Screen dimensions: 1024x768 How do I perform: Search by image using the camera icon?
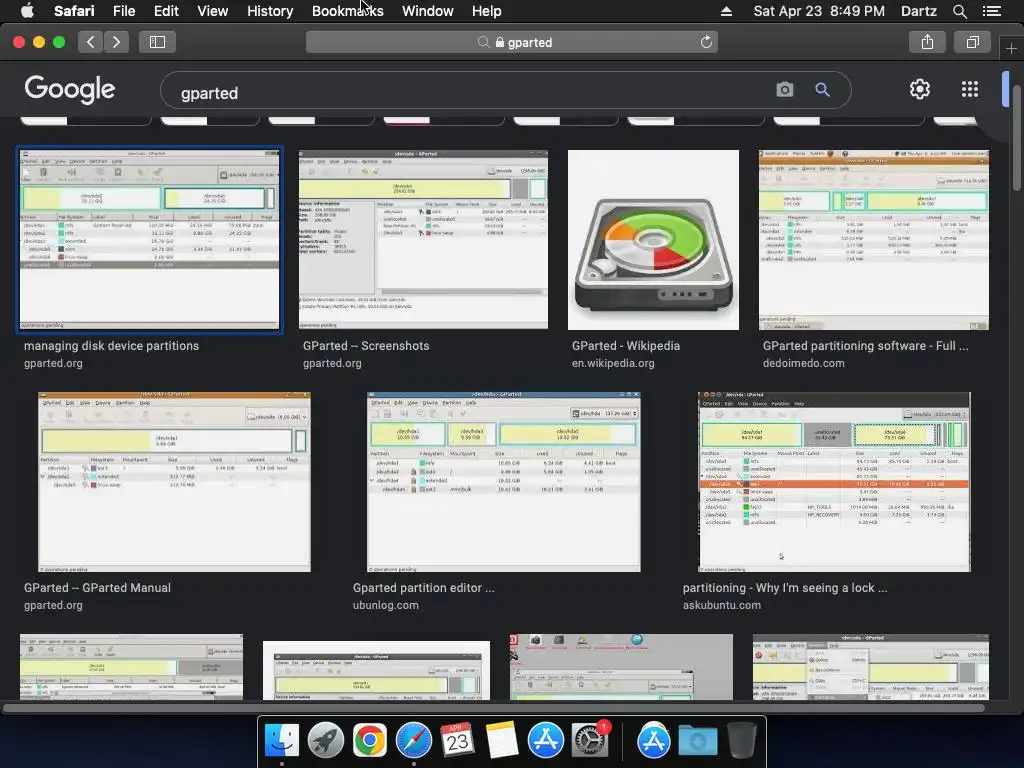pos(785,89)
